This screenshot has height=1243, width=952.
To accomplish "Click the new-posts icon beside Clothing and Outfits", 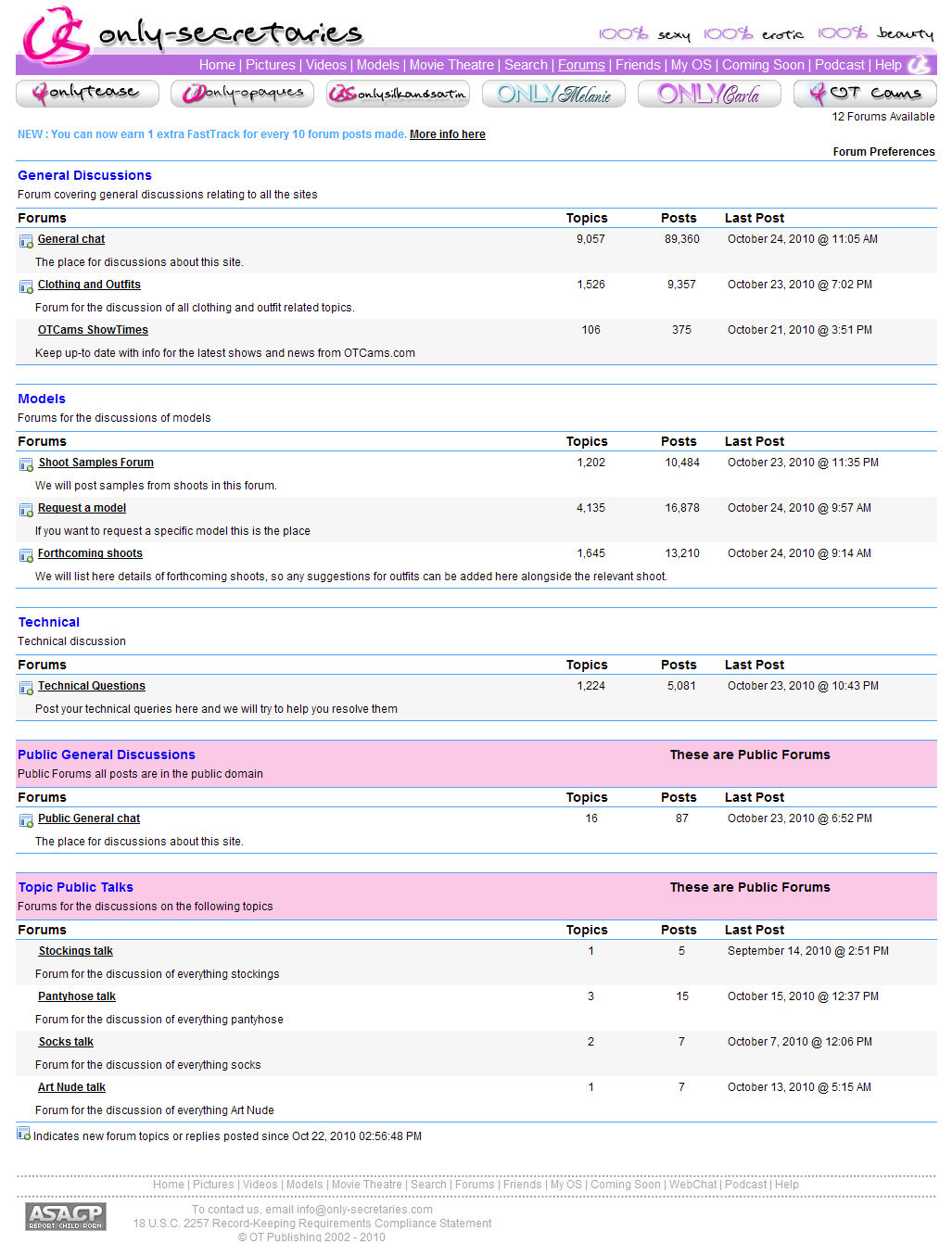I will 26,286.
